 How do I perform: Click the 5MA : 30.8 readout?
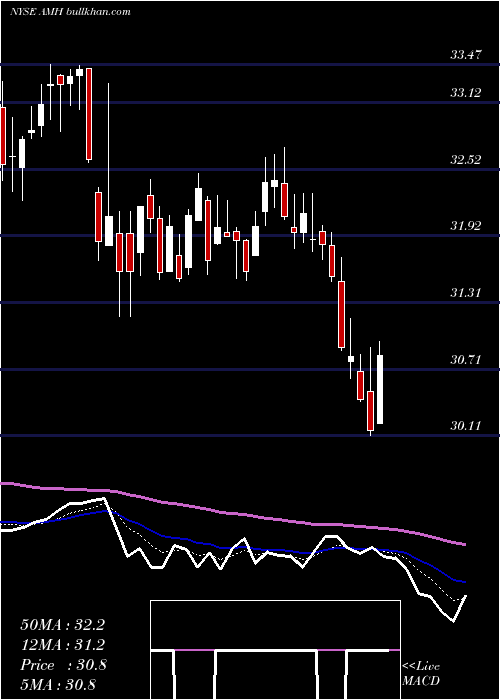[x=58, y=685]
